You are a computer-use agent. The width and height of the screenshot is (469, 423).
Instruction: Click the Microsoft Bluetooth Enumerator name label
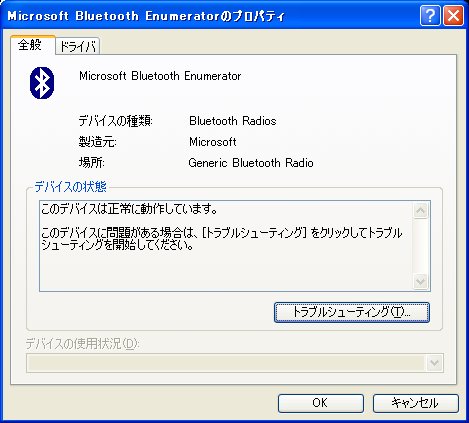pos(160,76)
